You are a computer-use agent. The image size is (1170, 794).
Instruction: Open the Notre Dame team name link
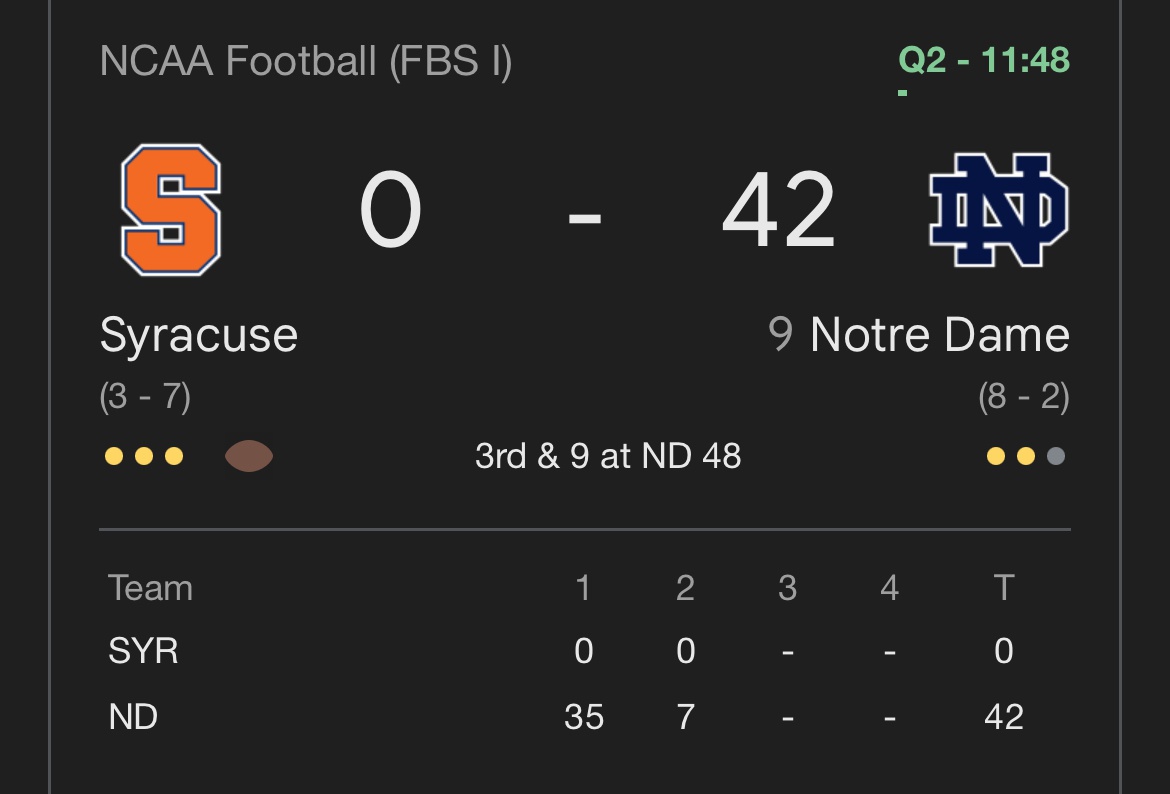[940, 334]
